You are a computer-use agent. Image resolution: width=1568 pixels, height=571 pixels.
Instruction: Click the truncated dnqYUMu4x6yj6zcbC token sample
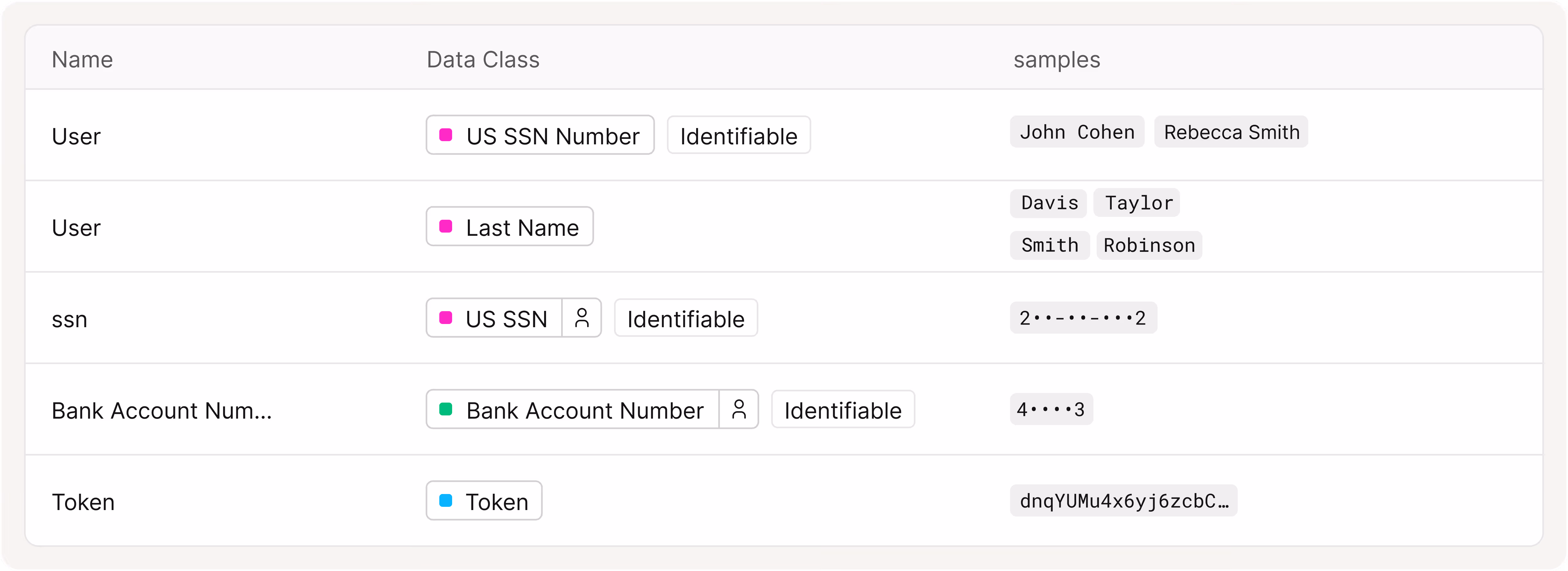1123,501
